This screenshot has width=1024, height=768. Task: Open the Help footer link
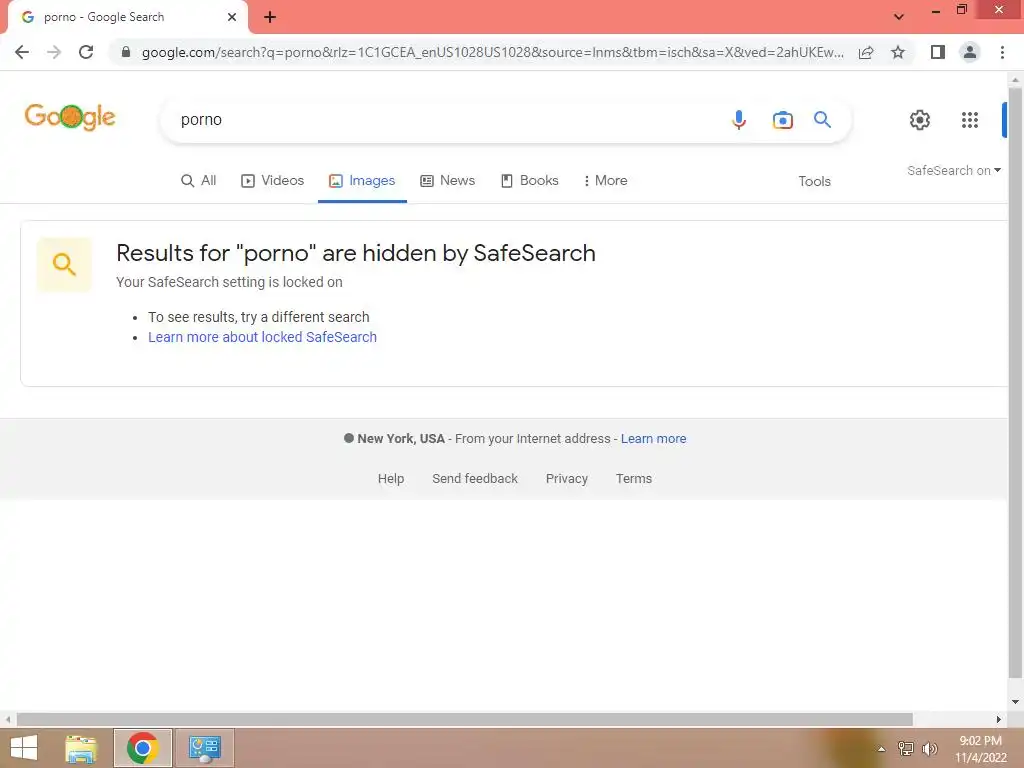pyautogui.click(x=391, y=479)
